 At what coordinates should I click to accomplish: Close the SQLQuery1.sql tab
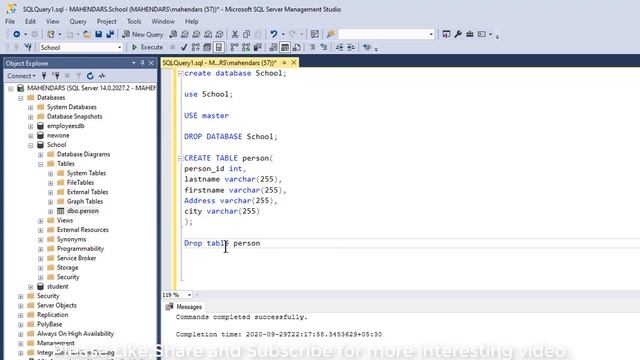[293, 63]
